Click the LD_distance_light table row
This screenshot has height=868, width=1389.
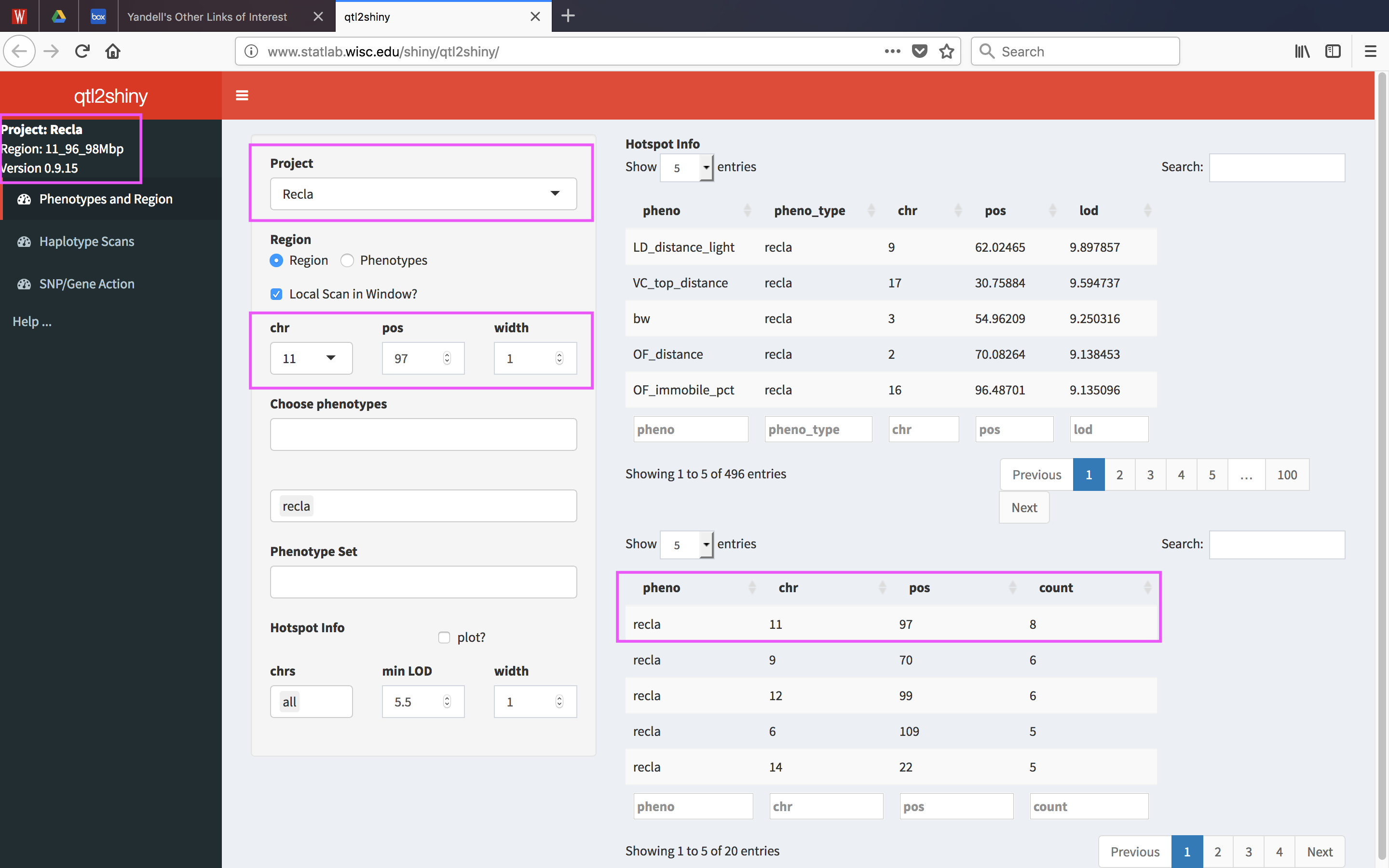point(891,247)
